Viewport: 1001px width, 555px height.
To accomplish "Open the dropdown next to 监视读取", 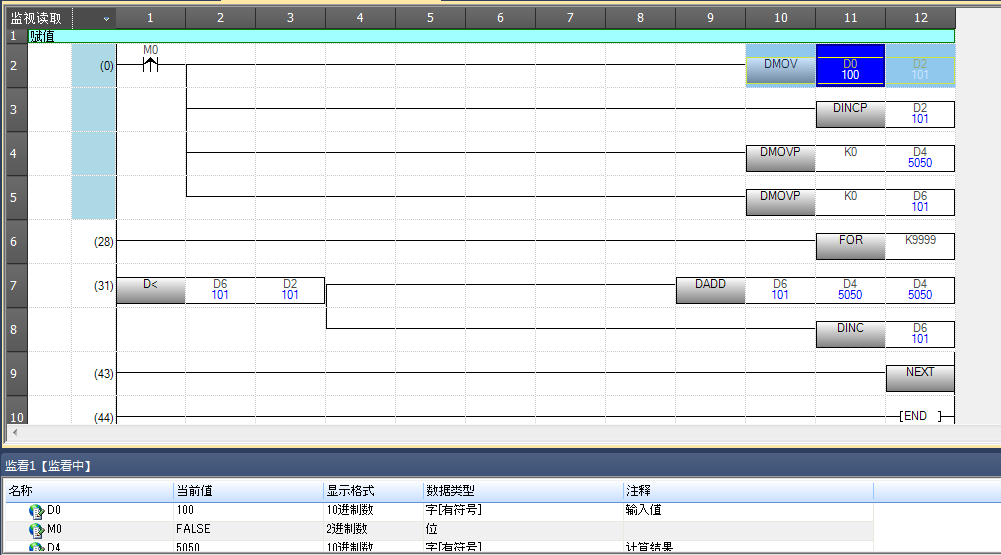I will [x=106, y=18].
